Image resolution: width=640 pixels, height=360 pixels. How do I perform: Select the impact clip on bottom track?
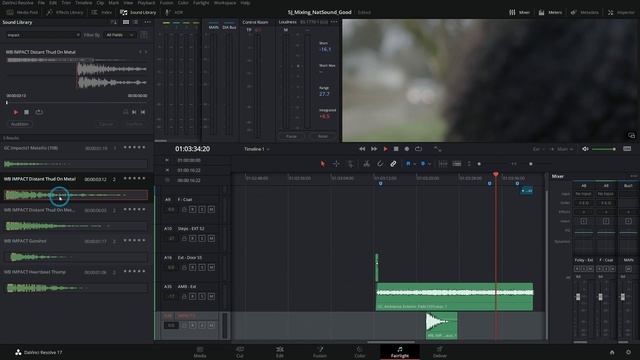(441, 326)
